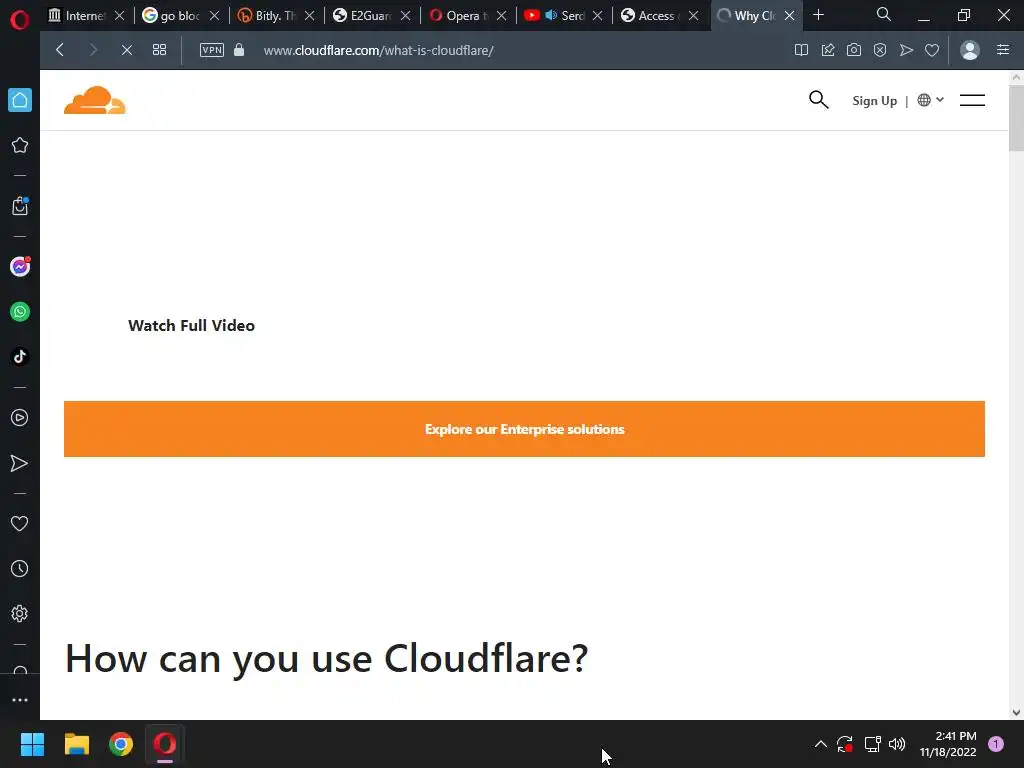This screenshot has height=768, width=1024.
Task: Open sidebar Settings gear icon
Action: click(20, 614)
